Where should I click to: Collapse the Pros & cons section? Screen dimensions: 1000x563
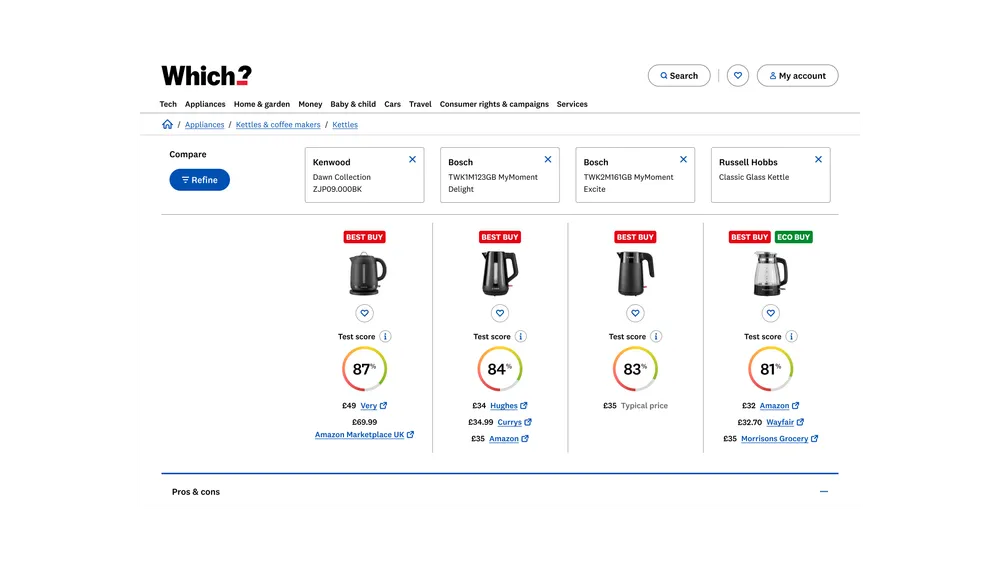(824, 492)
